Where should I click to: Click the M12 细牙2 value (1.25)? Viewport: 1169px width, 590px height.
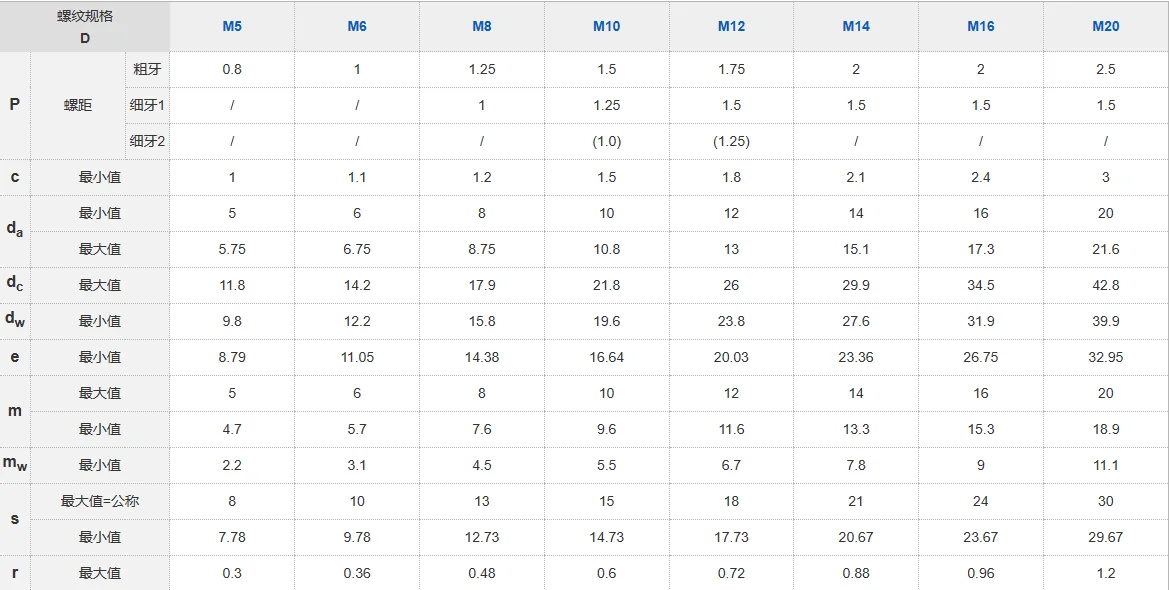(x=731, y=141)
